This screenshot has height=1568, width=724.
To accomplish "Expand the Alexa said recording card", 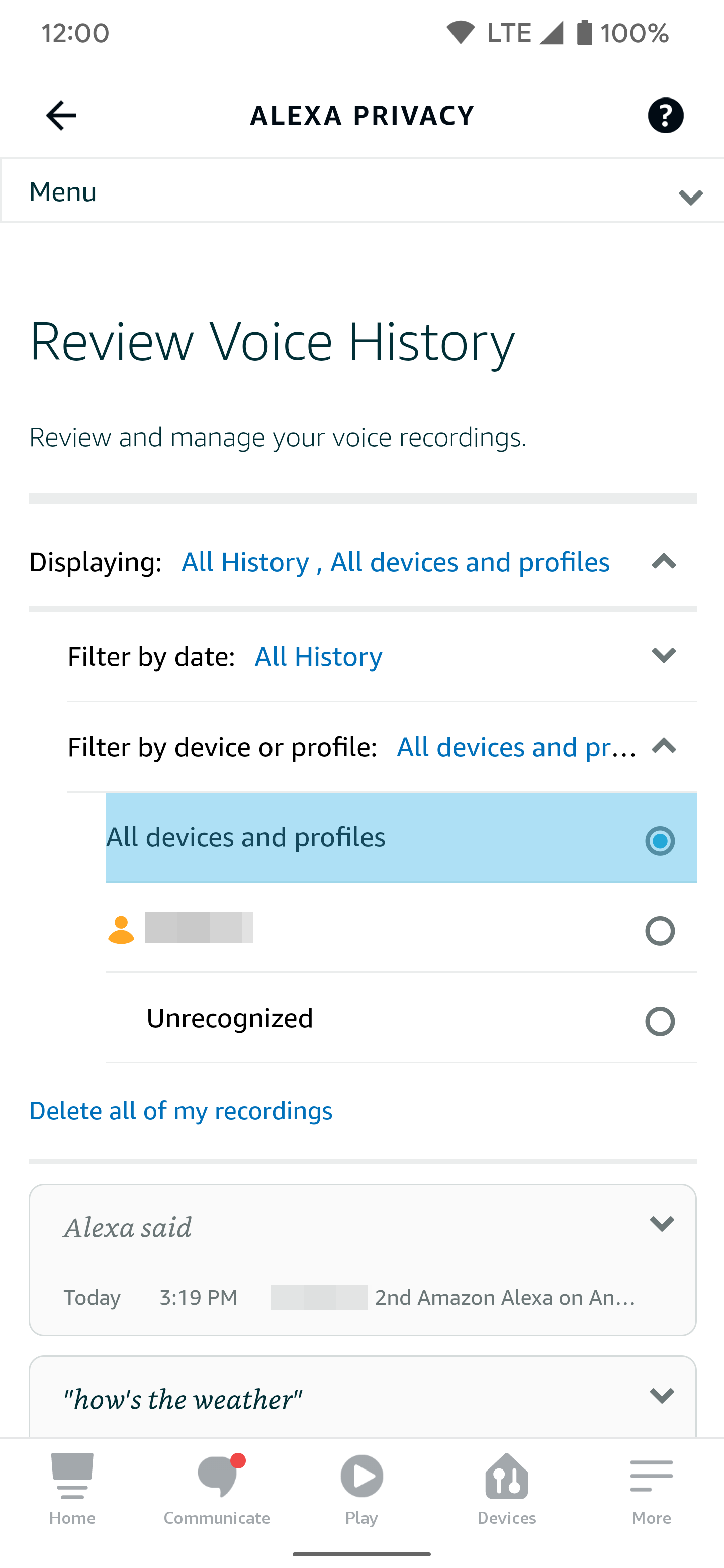I will 661,1223.
